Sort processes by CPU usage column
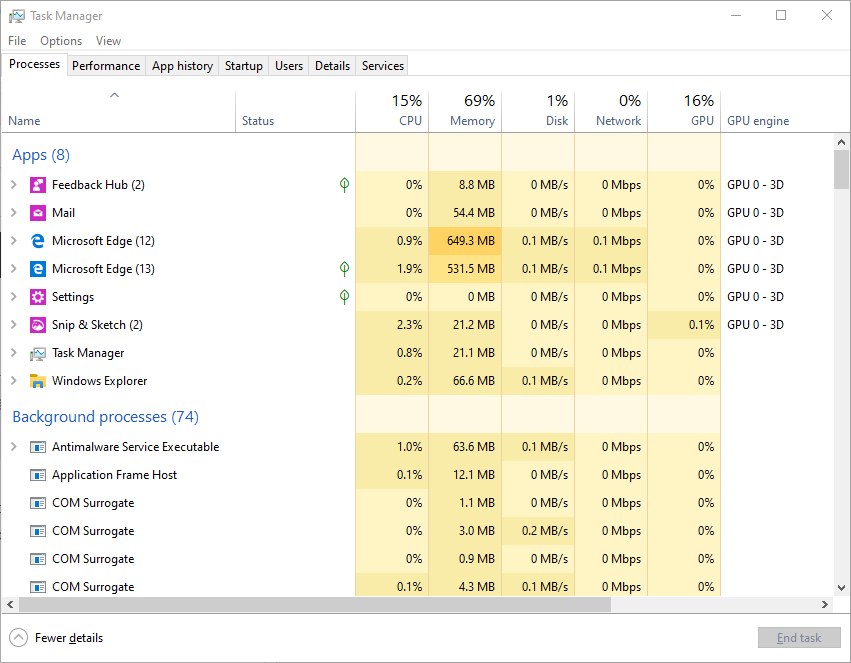This screenshot has width=851, height=663. [392, 111]
